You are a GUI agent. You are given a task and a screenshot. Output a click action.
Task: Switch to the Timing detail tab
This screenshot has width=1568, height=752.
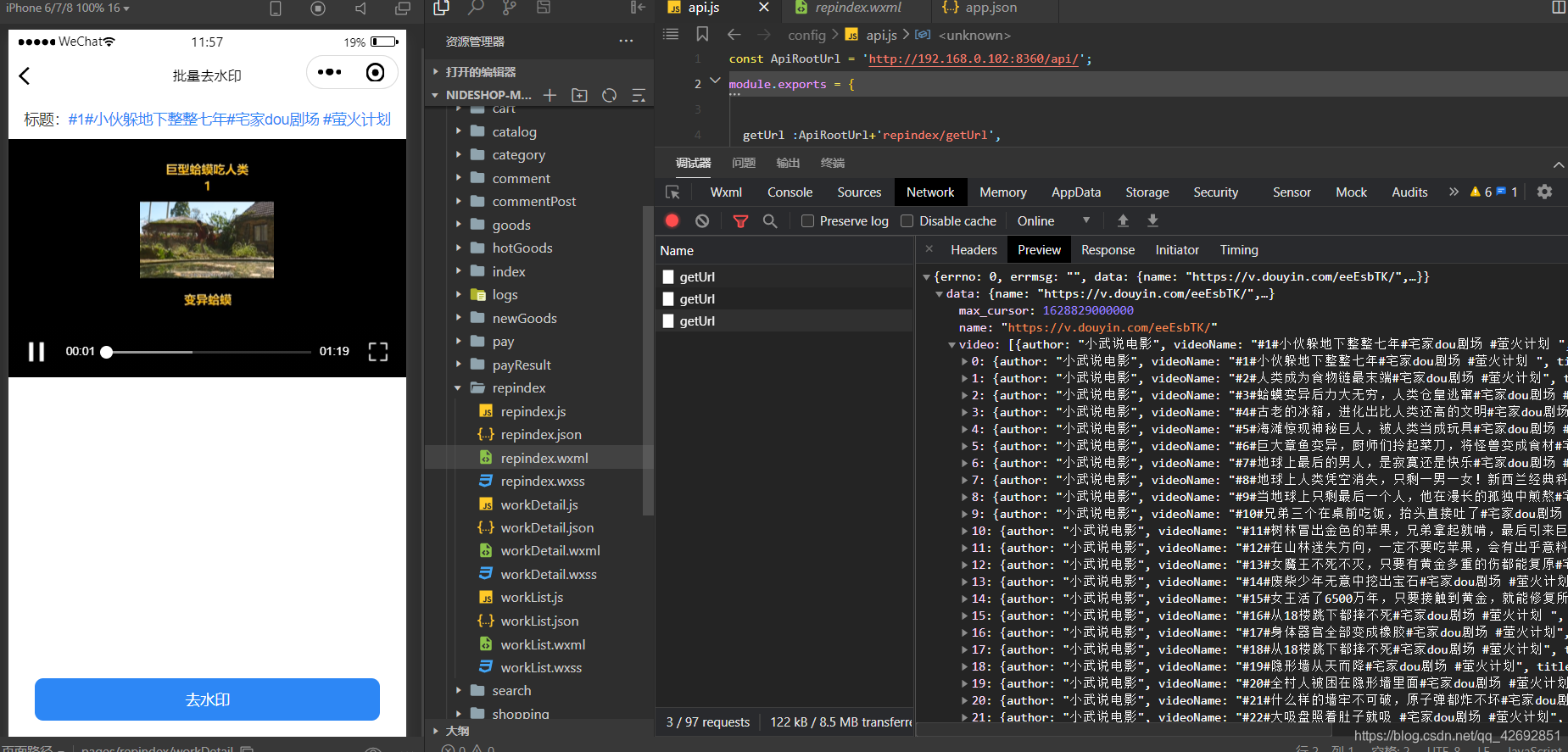click(1238, 250)
